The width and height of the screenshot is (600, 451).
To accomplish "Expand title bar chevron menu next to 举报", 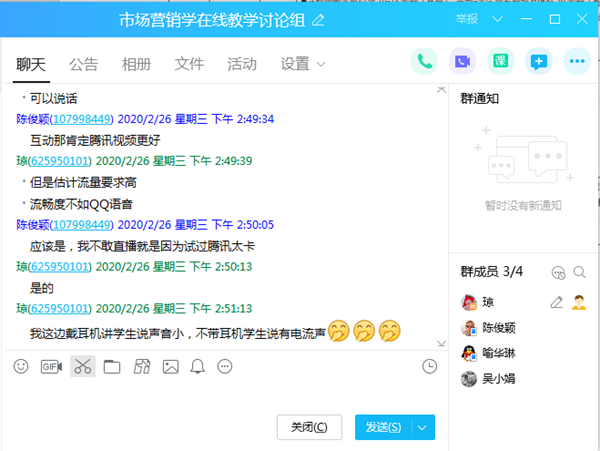I will tap(497, 19).
